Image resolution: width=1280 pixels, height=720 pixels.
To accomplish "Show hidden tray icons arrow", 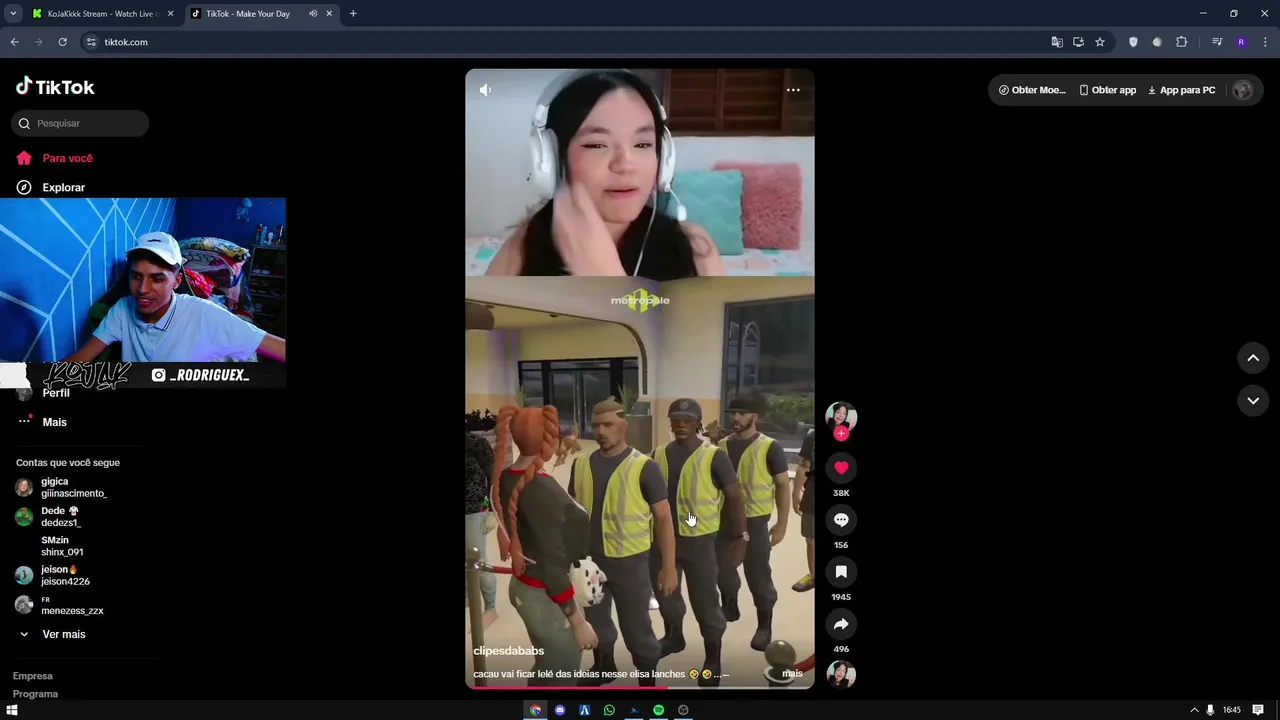I will click(1193, 710).
